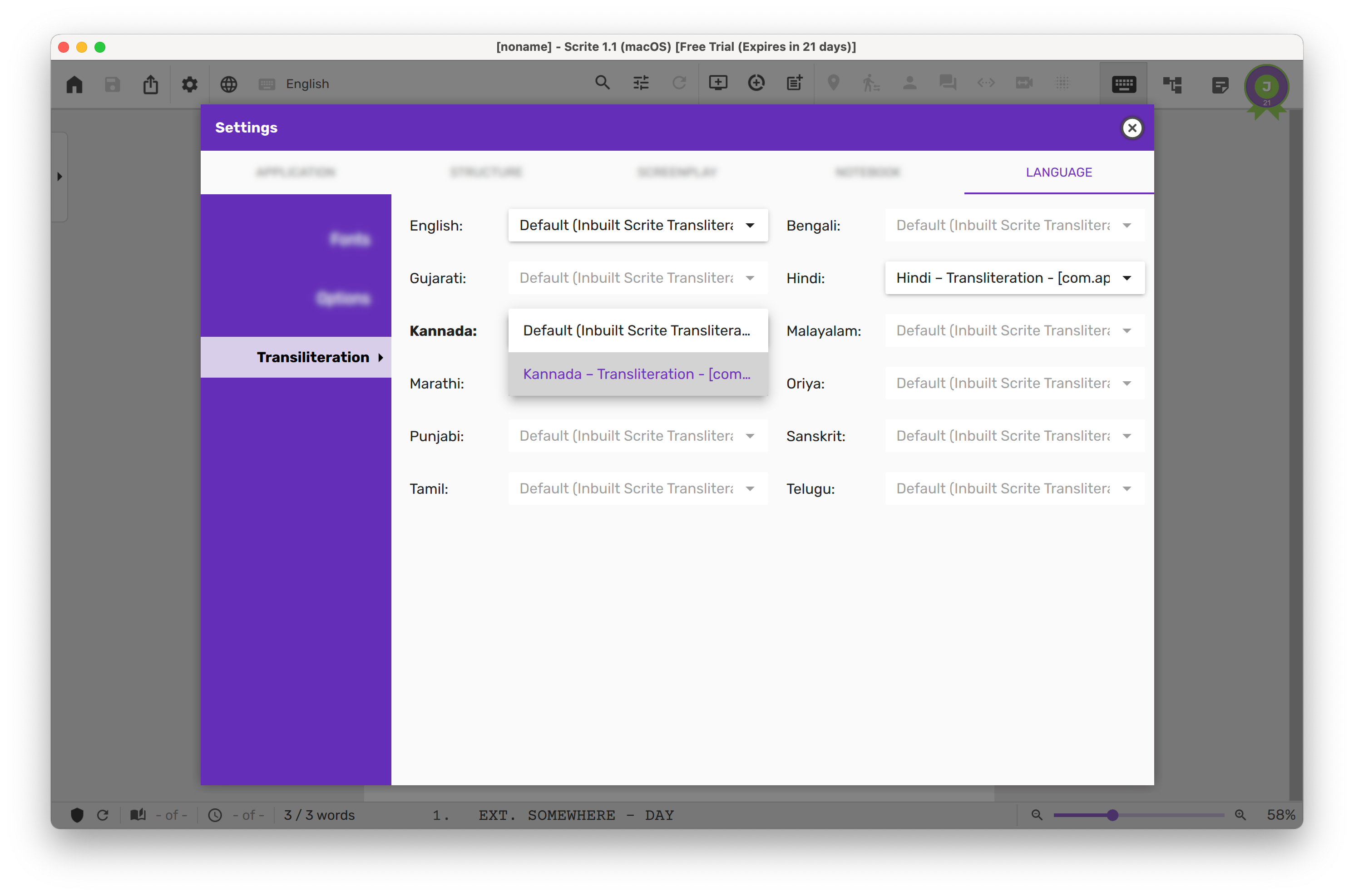
Task: Select the English language keyboard indicator
Action: coord(294,84)
